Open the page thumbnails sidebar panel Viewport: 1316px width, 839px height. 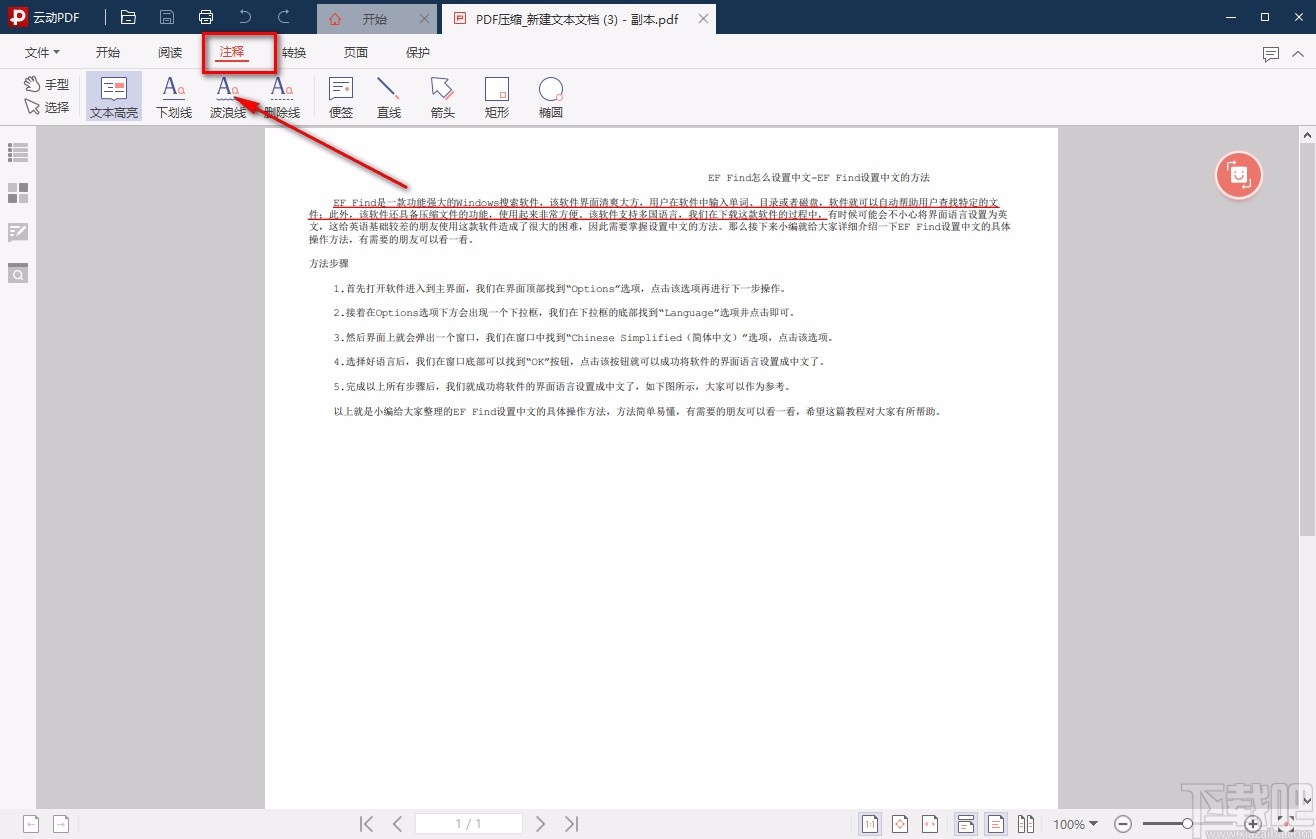pyautogui.click(x=17, y=192)
